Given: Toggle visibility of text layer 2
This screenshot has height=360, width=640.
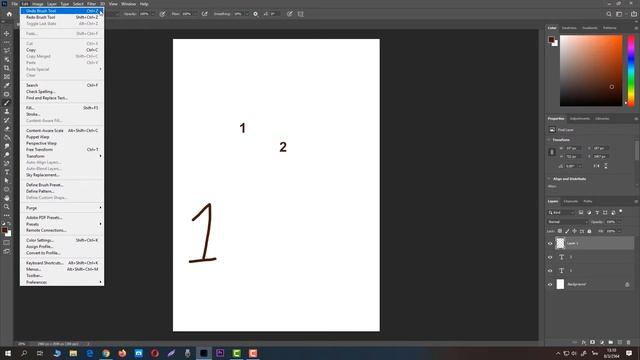Looking at the screenshot, I should click(x=550, y=258).
